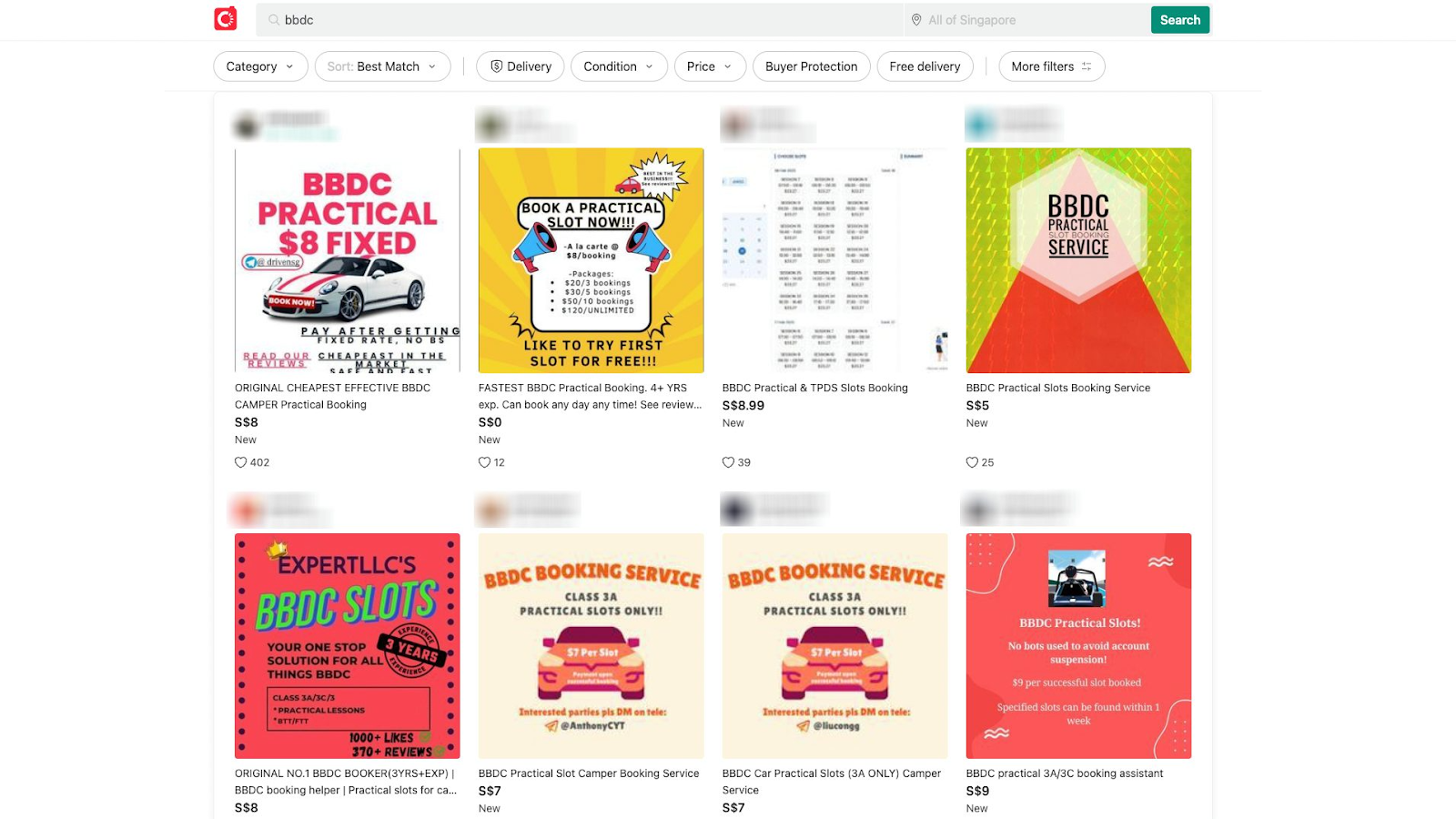
Task: Open the @liucongg Booking Service image
Action: [x=835, y=646]
